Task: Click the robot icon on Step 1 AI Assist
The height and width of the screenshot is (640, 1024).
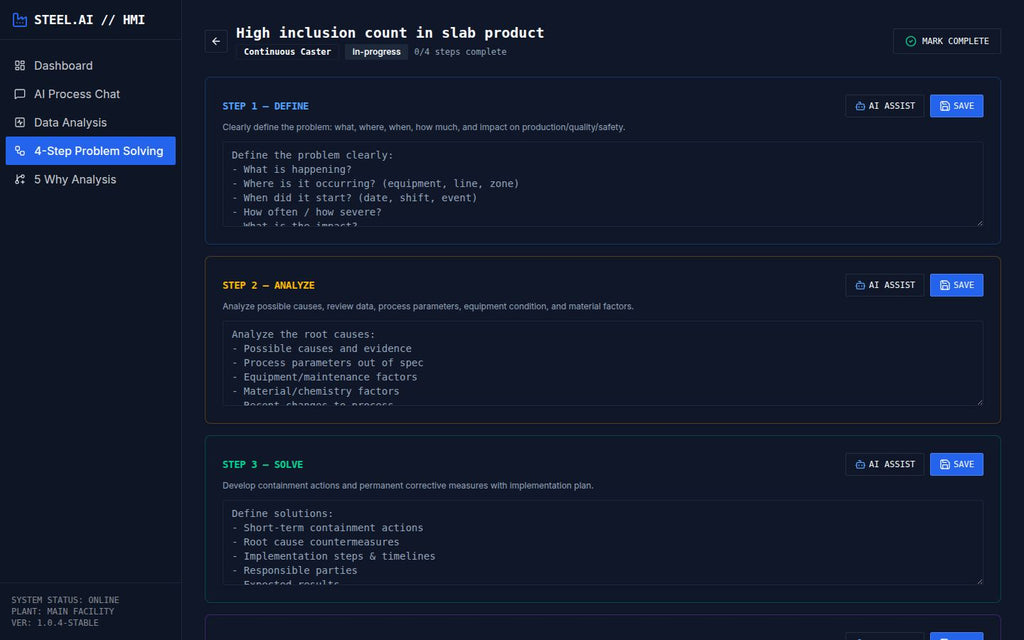Action: (859, 105)
